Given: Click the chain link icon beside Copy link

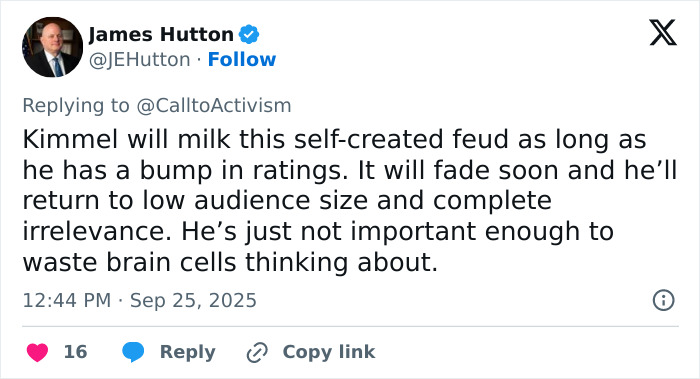Looking at the screenshot, I should [x=257, y=352].
